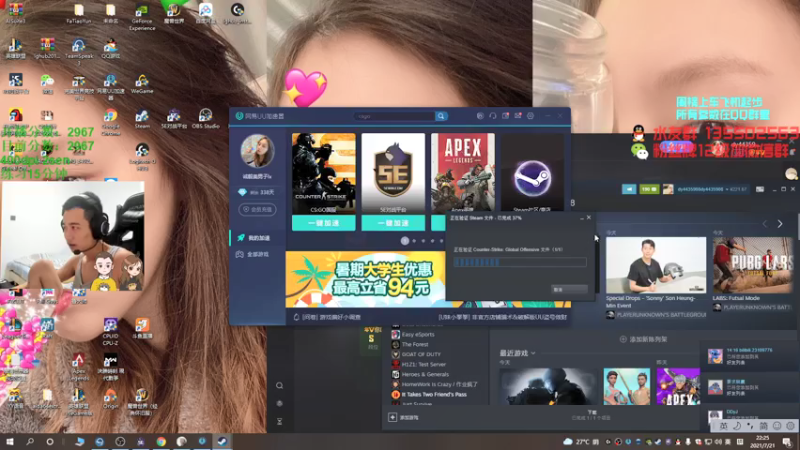Open the Steam Downloads status at bottom

tap(592, 415)
